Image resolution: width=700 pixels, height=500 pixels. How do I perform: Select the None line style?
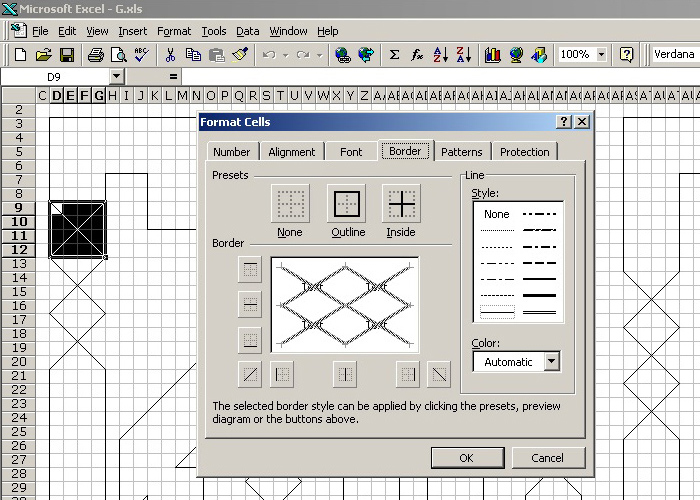click(496, 214)
